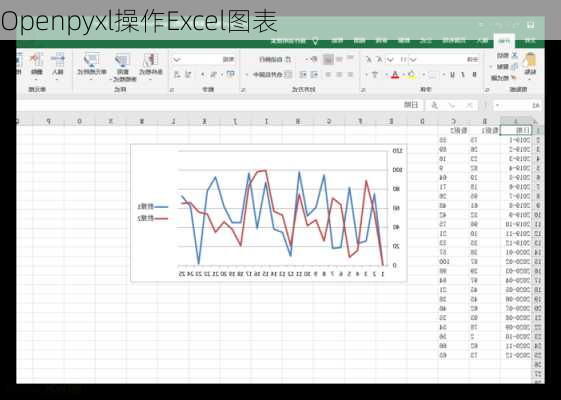The height and width of the screenshot is (400, 561).
Task: Toggle Wrap Text (自动换行)
Action: [x=274, y=59]
